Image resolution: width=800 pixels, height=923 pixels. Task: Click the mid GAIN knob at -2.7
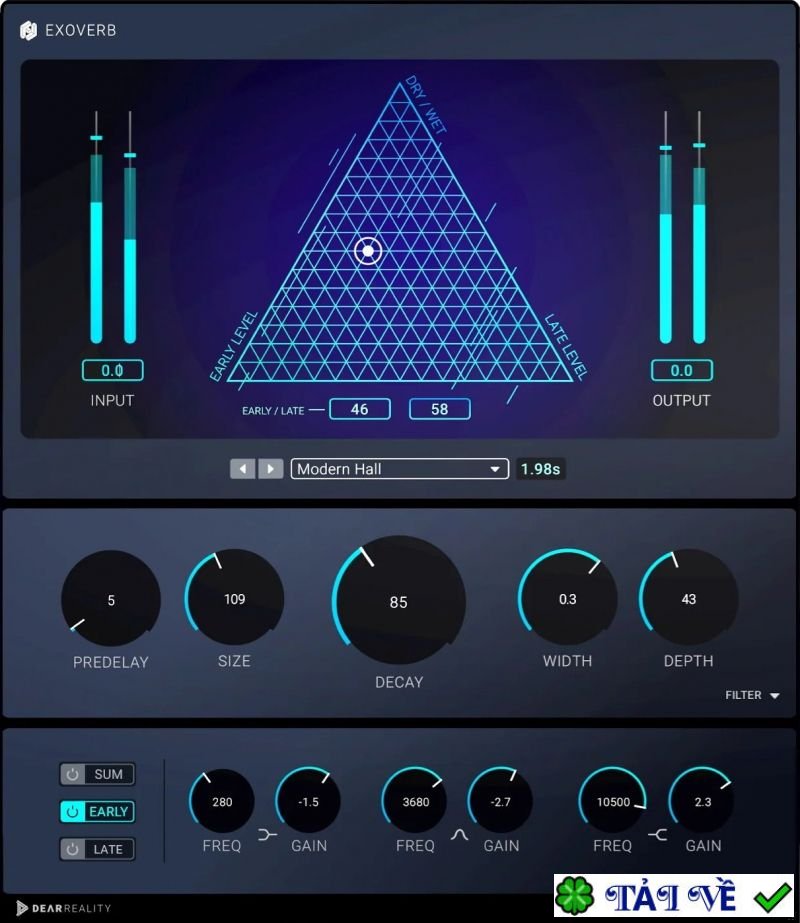(501, 801)
